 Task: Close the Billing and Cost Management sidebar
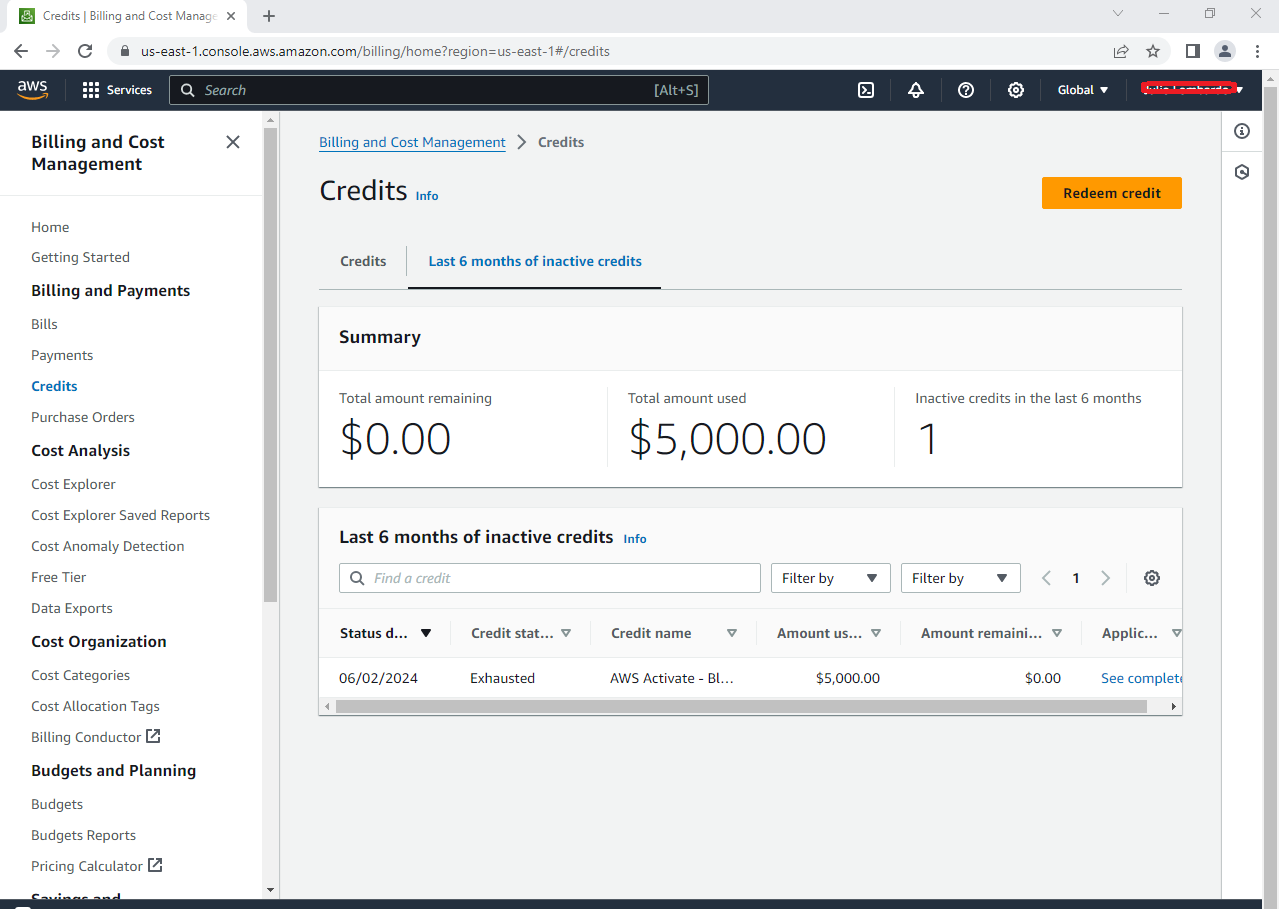(x=233, y=142)
